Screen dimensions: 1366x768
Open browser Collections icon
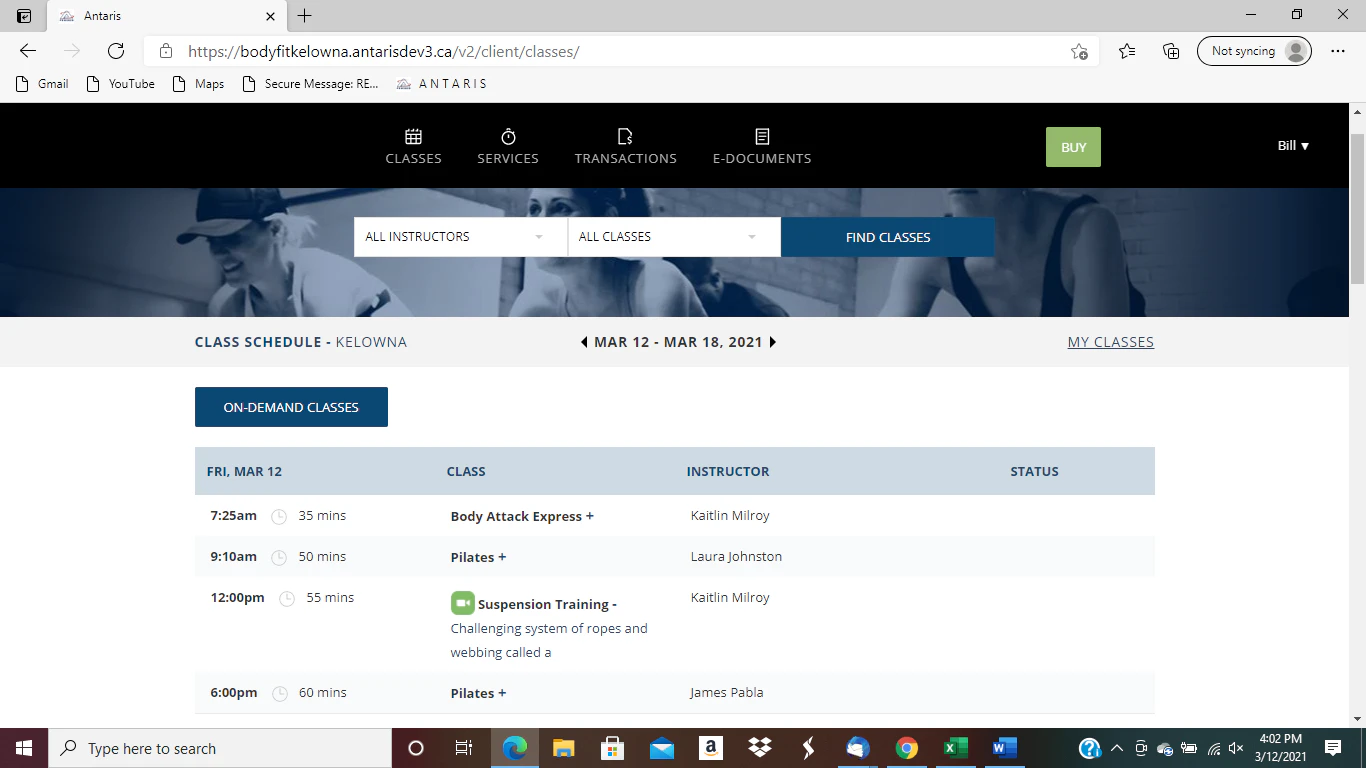(1171, 51)
